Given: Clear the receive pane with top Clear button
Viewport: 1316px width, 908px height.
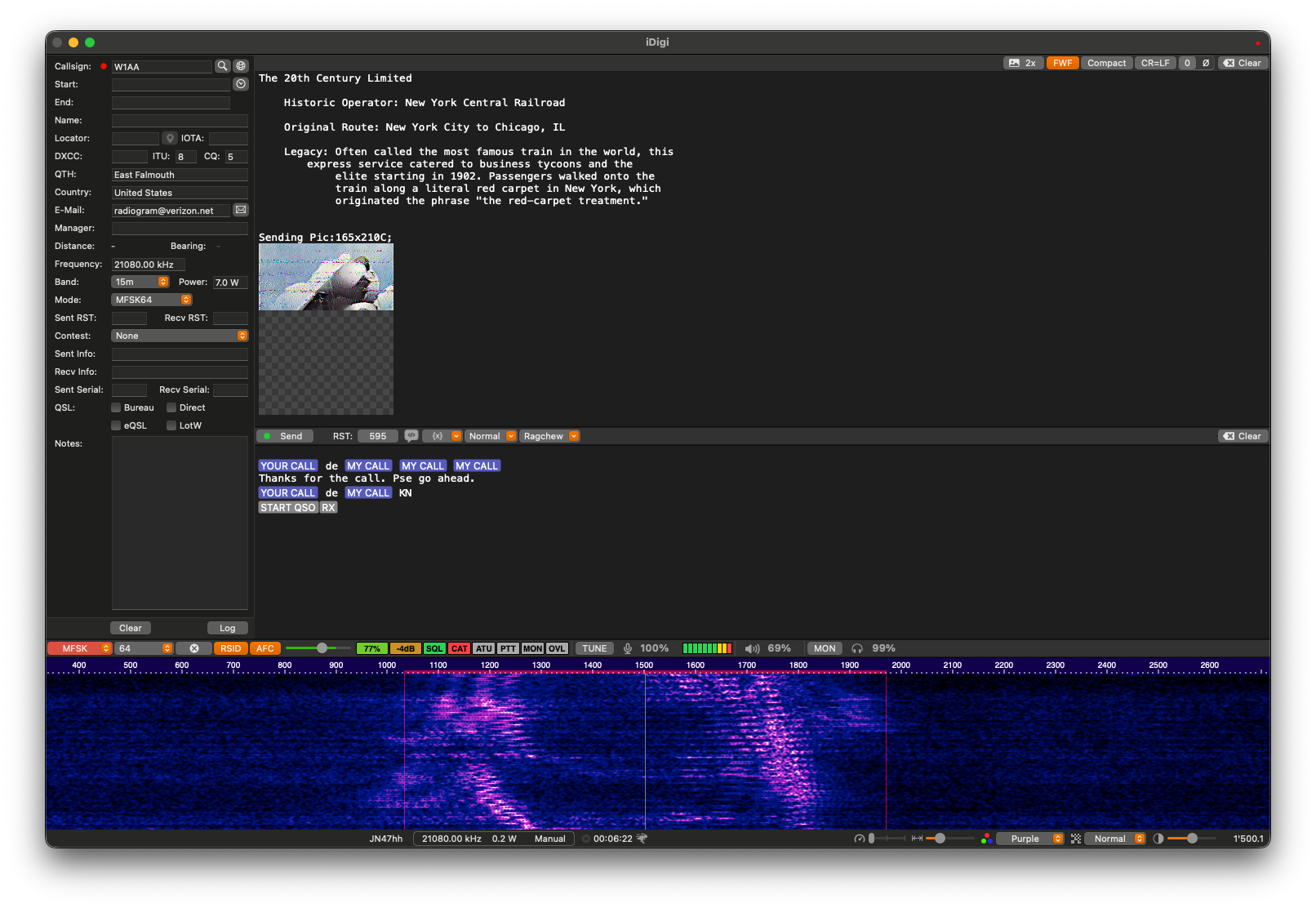Looking at the screenshot, I should 1243,63.
